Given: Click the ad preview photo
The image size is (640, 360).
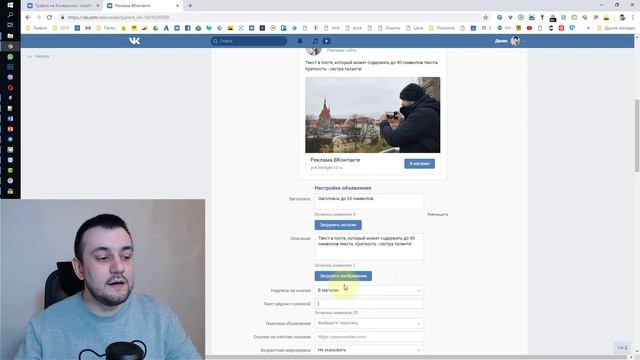Looking at the screenshot, I should [x=373, y=115].
